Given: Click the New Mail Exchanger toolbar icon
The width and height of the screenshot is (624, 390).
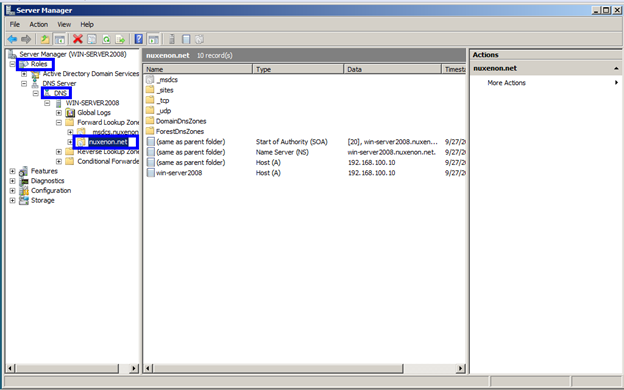Looking at the screenshot, I should pyautogui.click(x=200, y=39).
